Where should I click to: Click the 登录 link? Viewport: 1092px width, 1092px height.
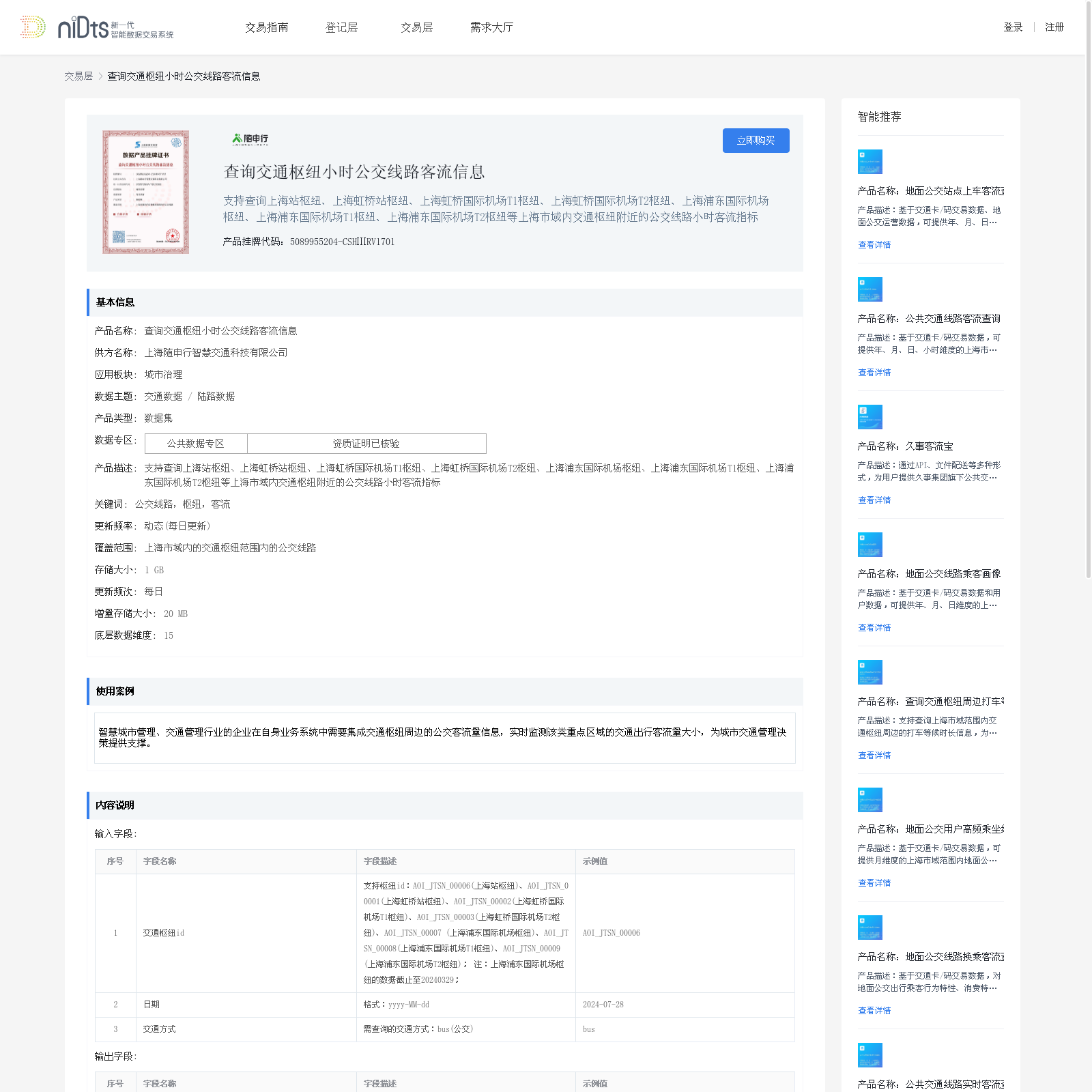coord(1013,27)
